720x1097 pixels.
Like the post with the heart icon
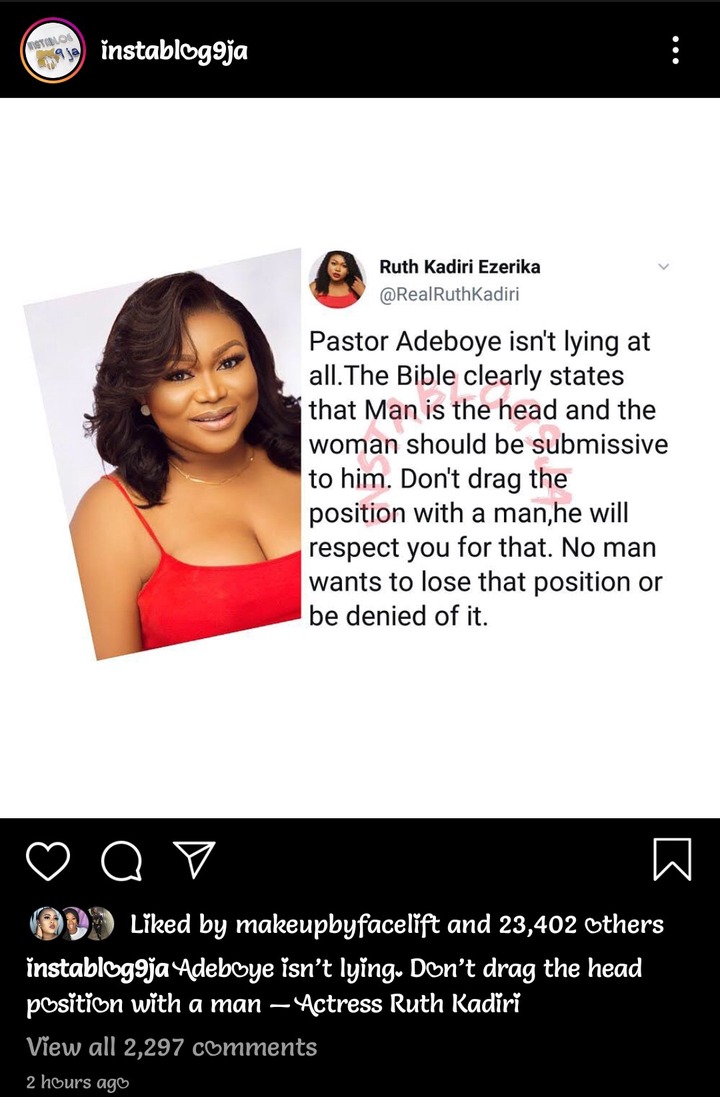coord(48,861)
